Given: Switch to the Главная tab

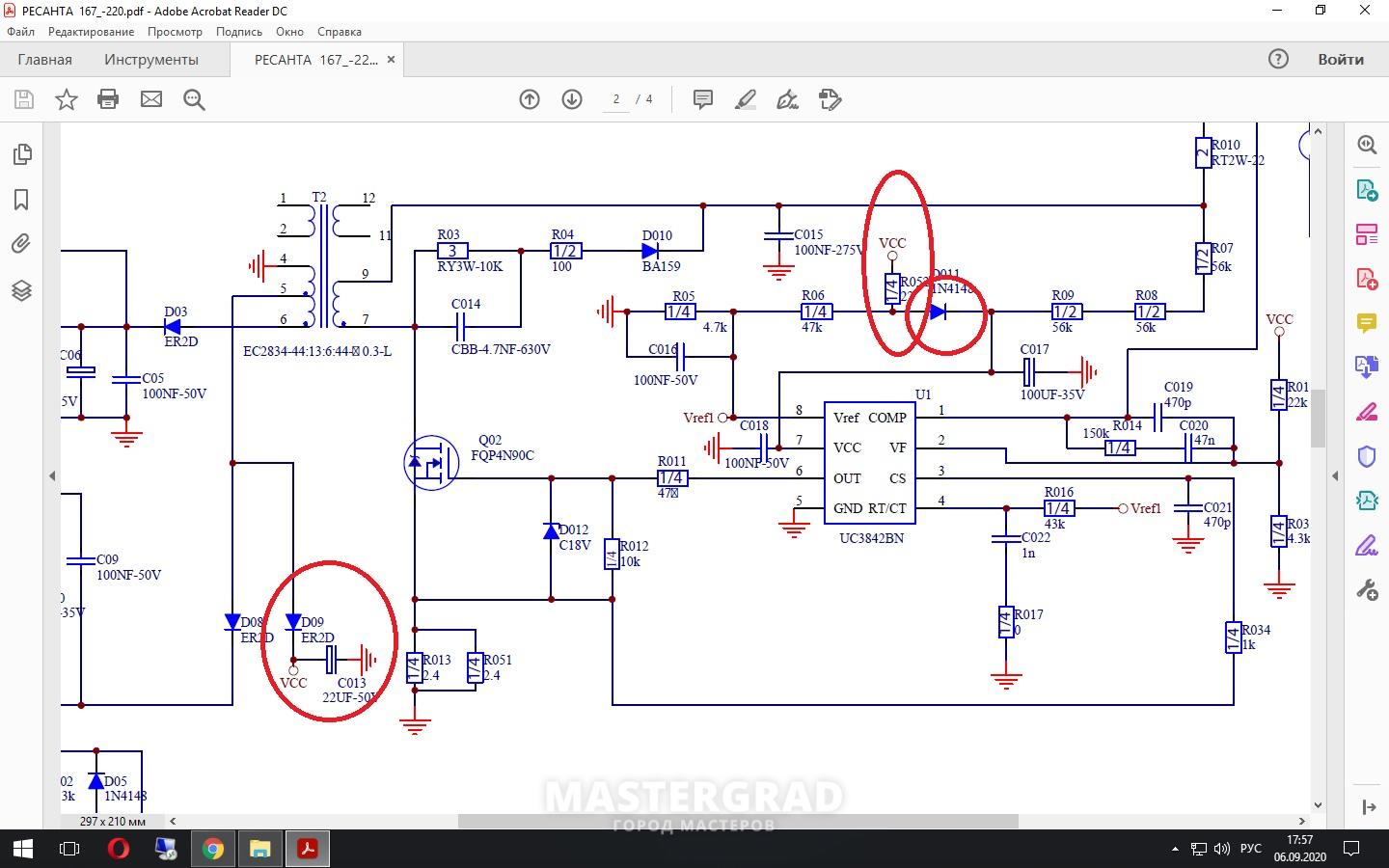Looking at the screenshot, I should point(44,59).
